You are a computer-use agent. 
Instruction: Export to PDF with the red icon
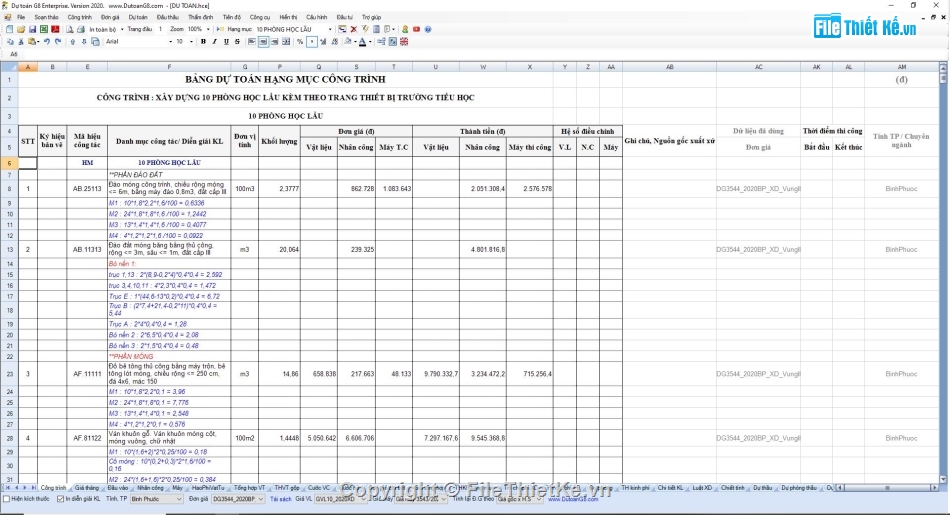coord(55,29)
